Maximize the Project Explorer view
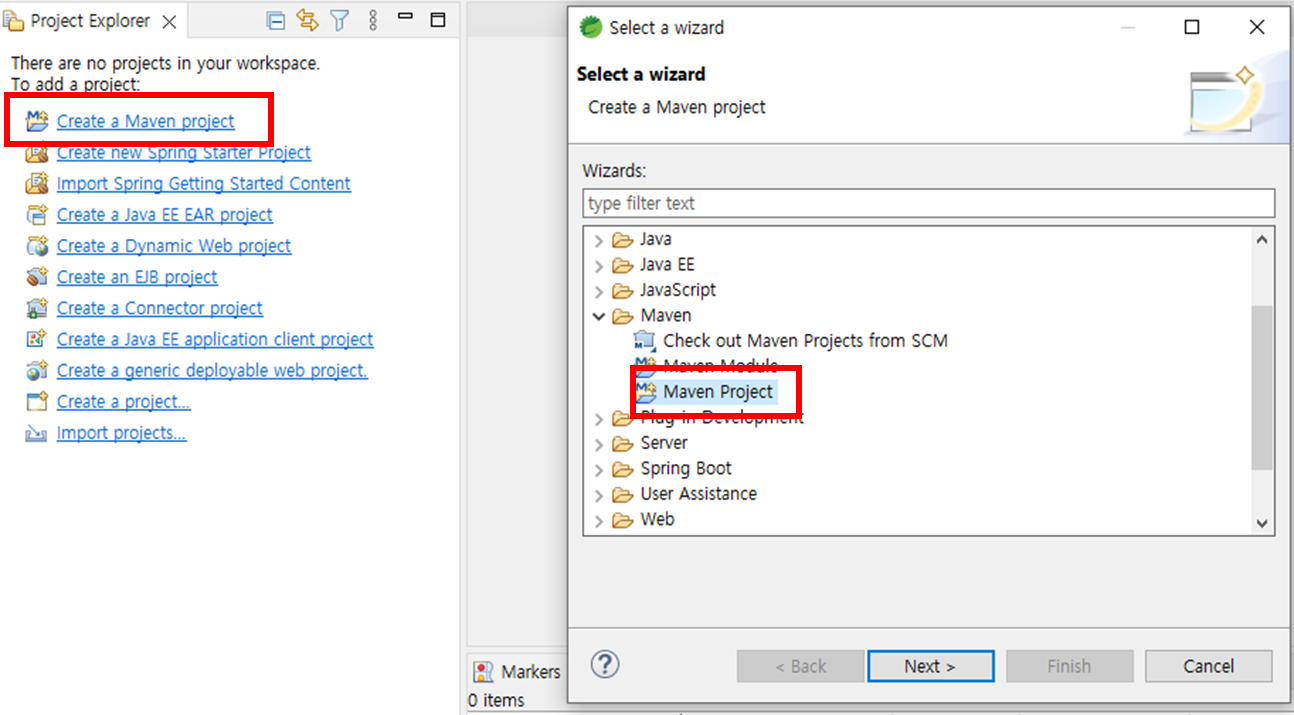The height and width of the screenshot is (715, 1294). coord(437,19)
